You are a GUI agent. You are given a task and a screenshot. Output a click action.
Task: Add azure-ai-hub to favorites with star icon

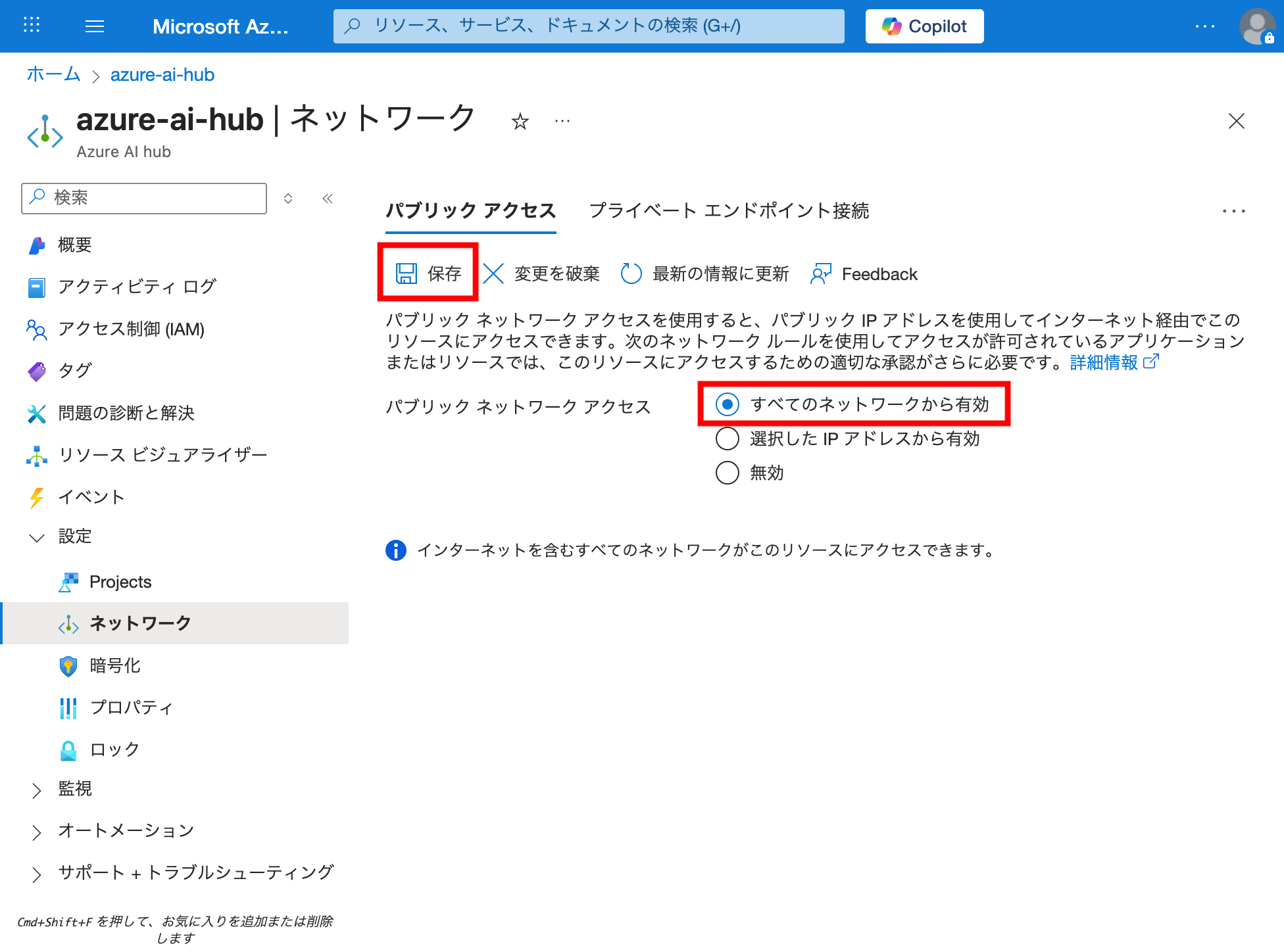point(520,122)
